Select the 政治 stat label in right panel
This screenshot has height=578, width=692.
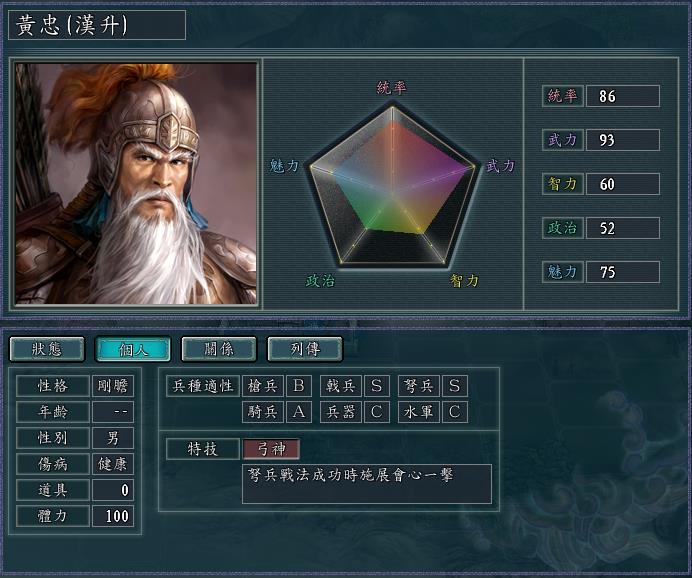point(563,228)
